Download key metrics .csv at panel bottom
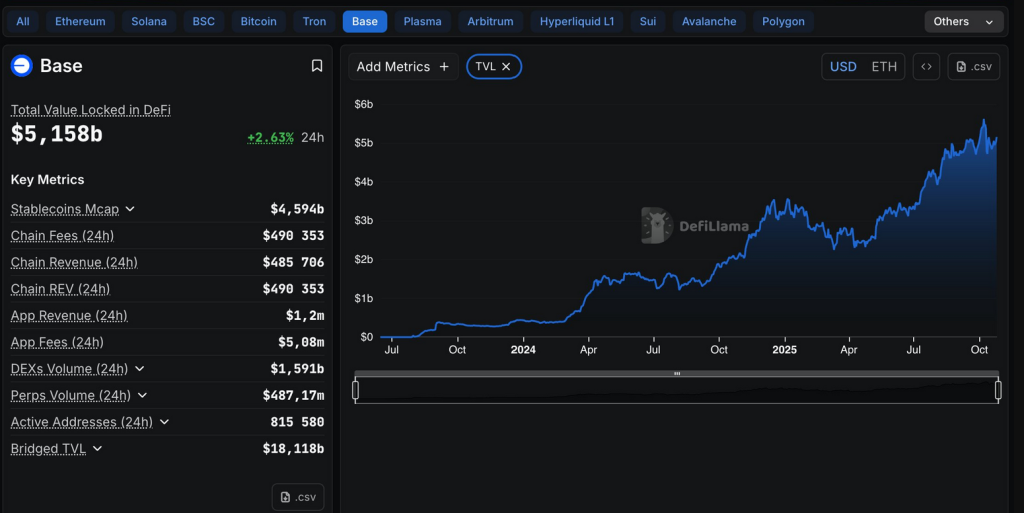Screen dimensions: 1024x513 (298, 497)
